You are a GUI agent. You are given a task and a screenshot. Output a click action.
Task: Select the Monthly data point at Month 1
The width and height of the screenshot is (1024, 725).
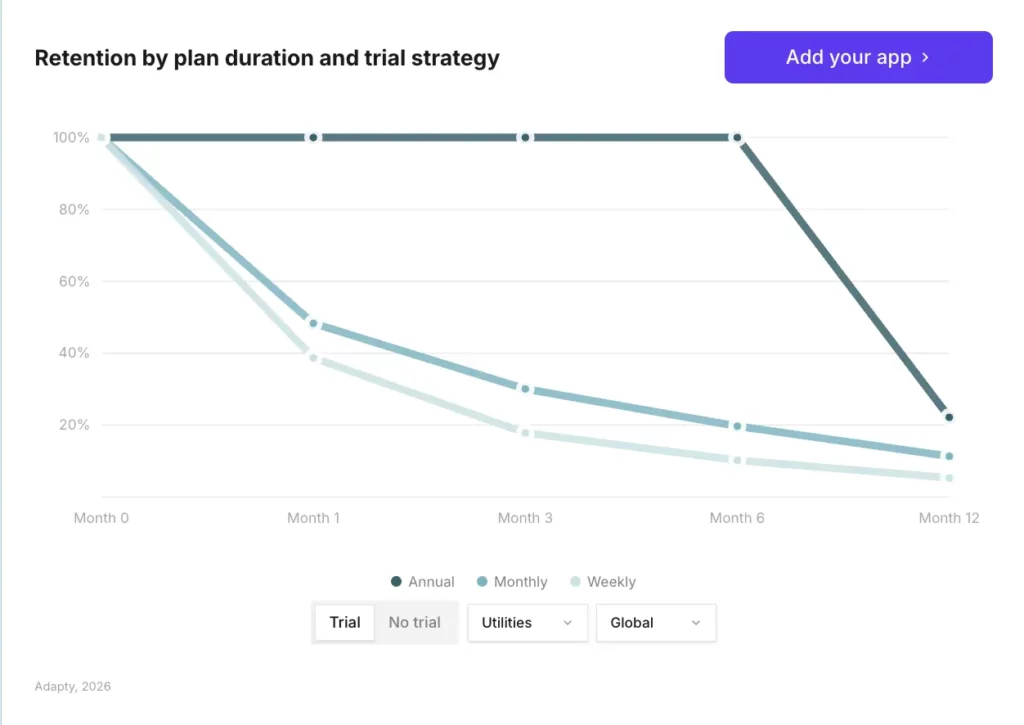(x=313, y=323)
